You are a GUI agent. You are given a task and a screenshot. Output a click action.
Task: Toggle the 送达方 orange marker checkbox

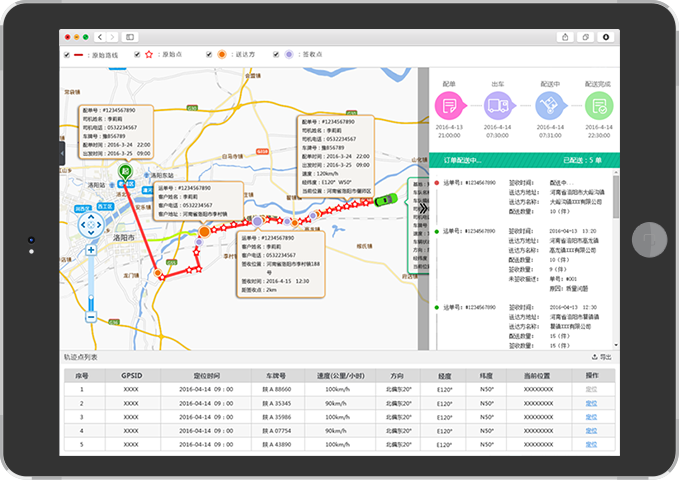(x=209, y=55)
